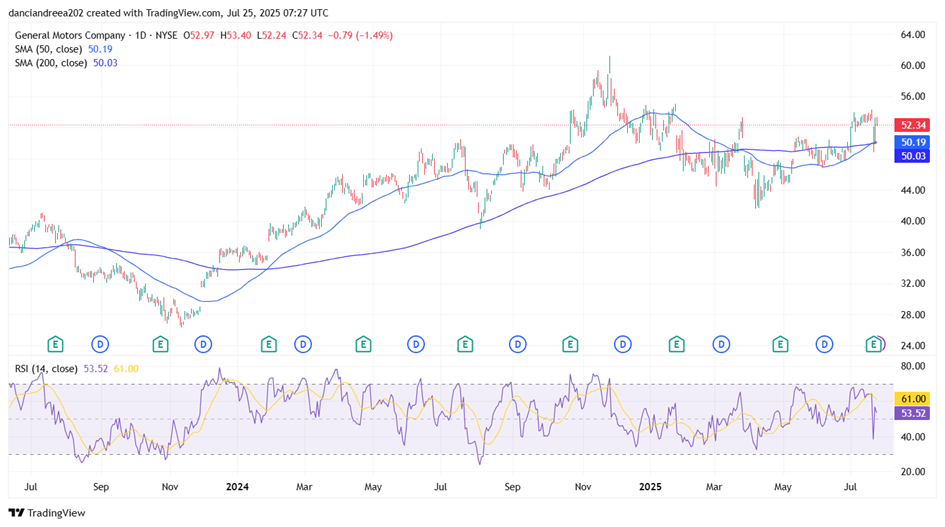The height and width of the screenshot is (527, 945).
Task: Click the blue 50.19 SMA price label
Action: [x=914, y=143]
